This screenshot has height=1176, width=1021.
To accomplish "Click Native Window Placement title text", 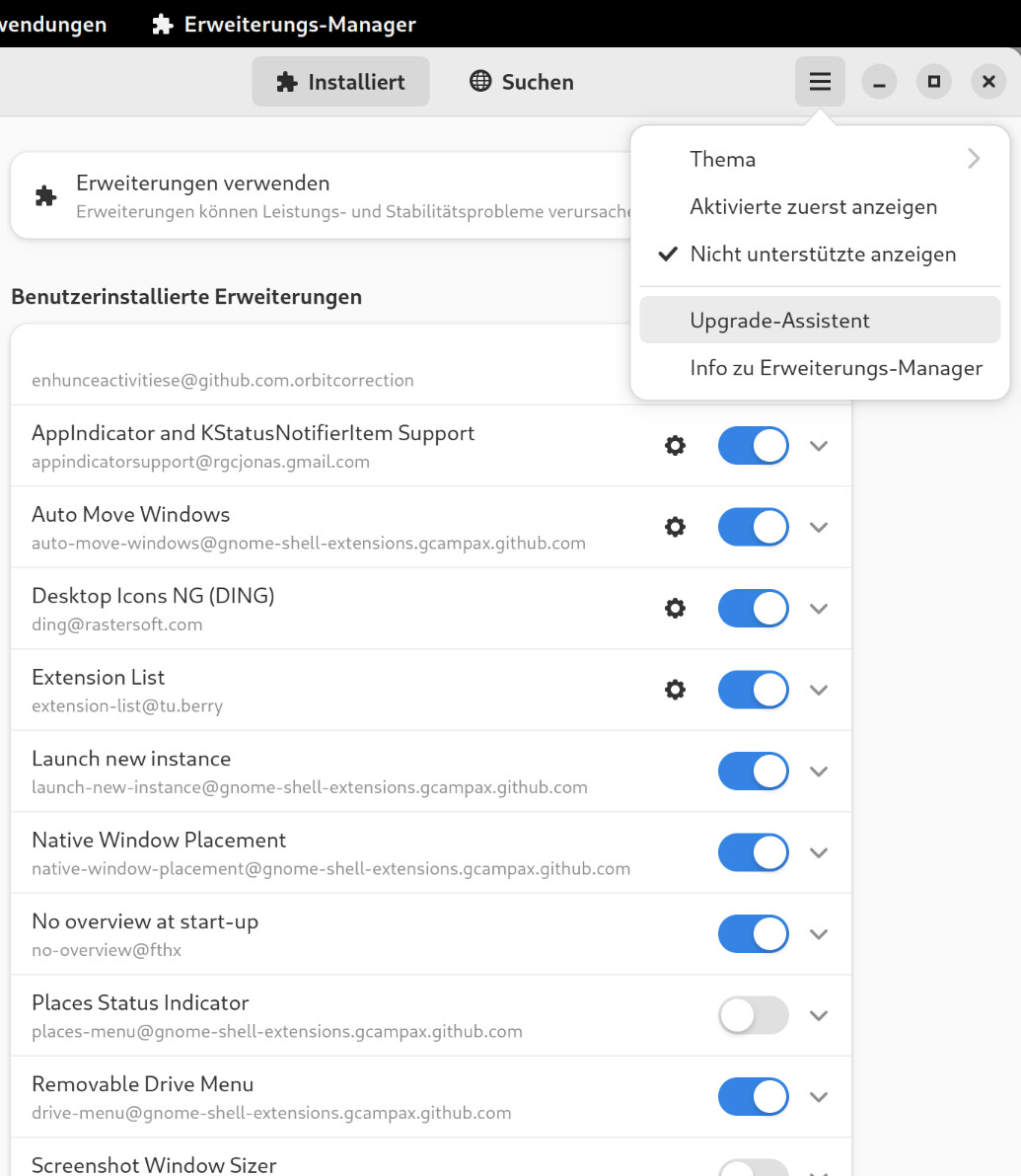I will click(159, 840).
